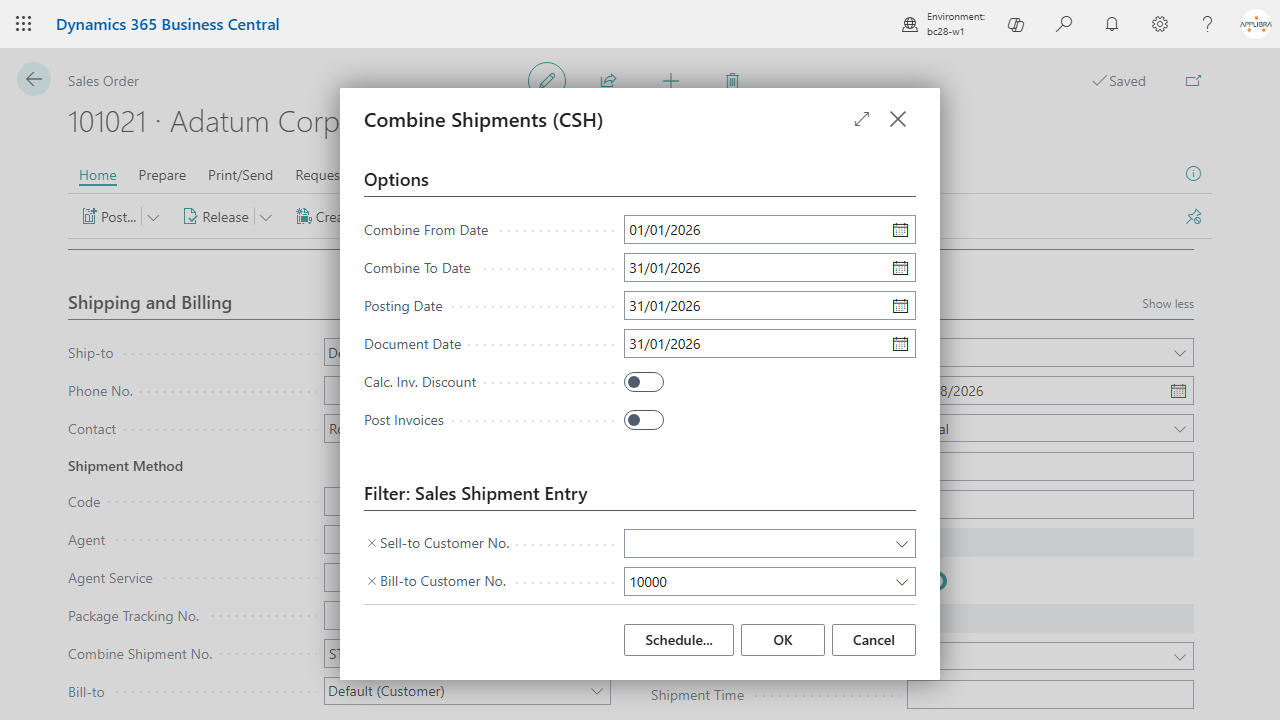Switch to the Home tab
Image resolution: width=1280 pixels, height=720 pixels.
98,175
